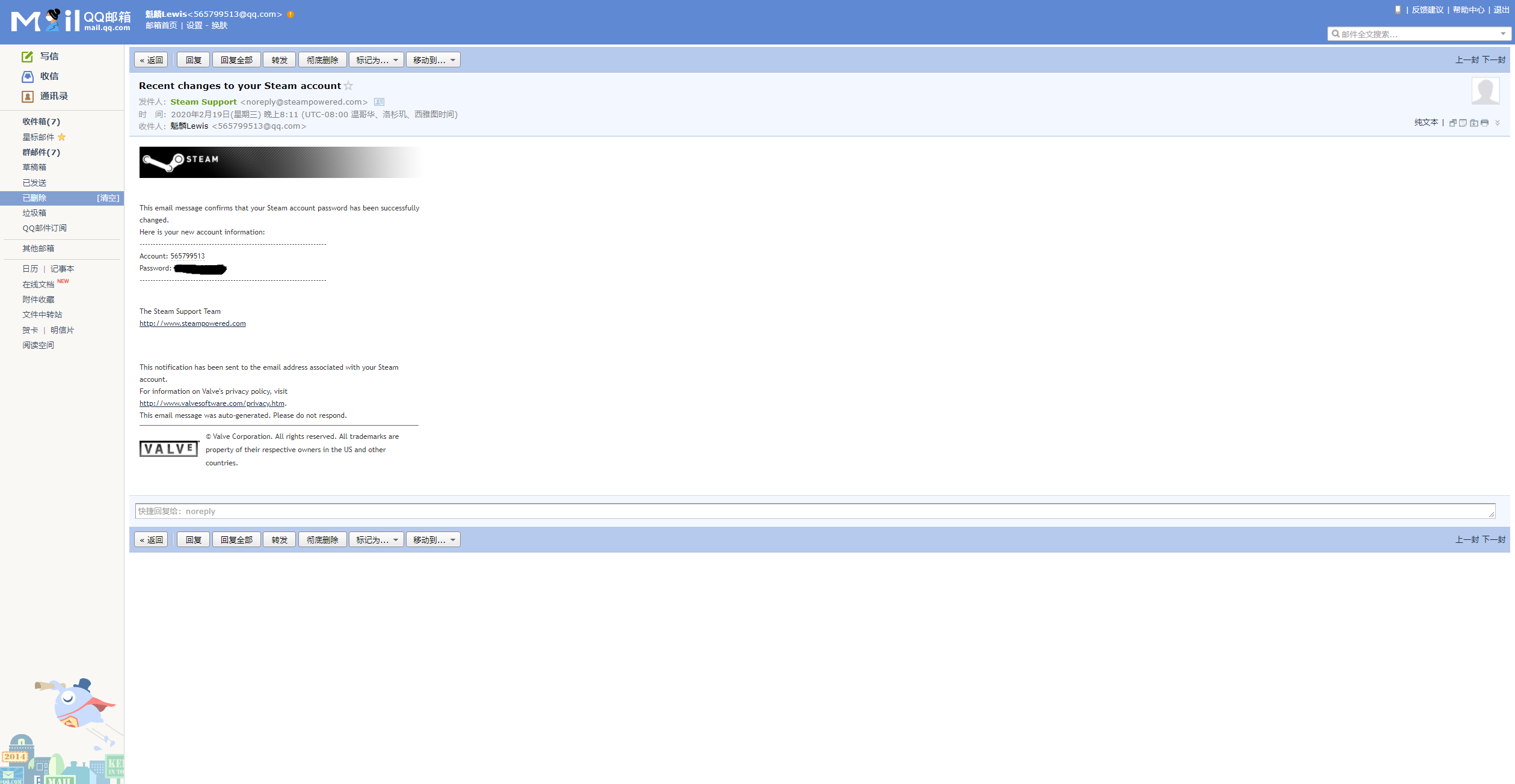Open 文件中转站 file transfer station
This screenshot has height=784, width=1515.
[42, 314]
